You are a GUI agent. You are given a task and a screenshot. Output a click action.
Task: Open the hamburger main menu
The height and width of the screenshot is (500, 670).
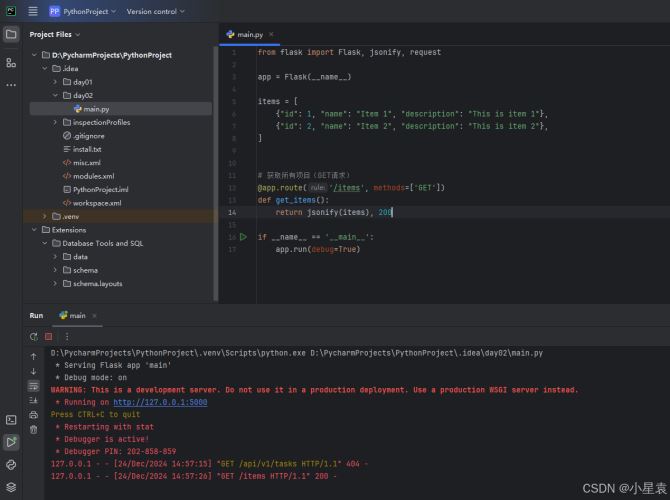[32, 11]
